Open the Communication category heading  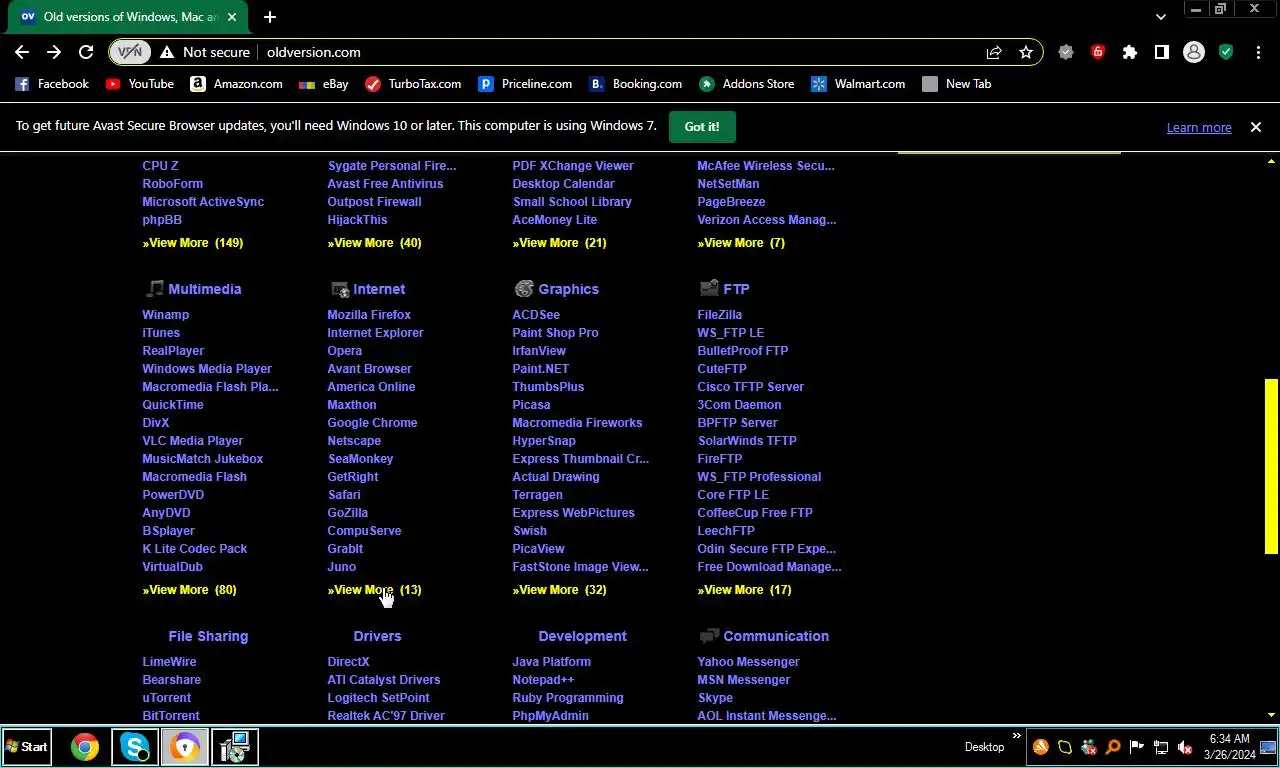point(776,636)
